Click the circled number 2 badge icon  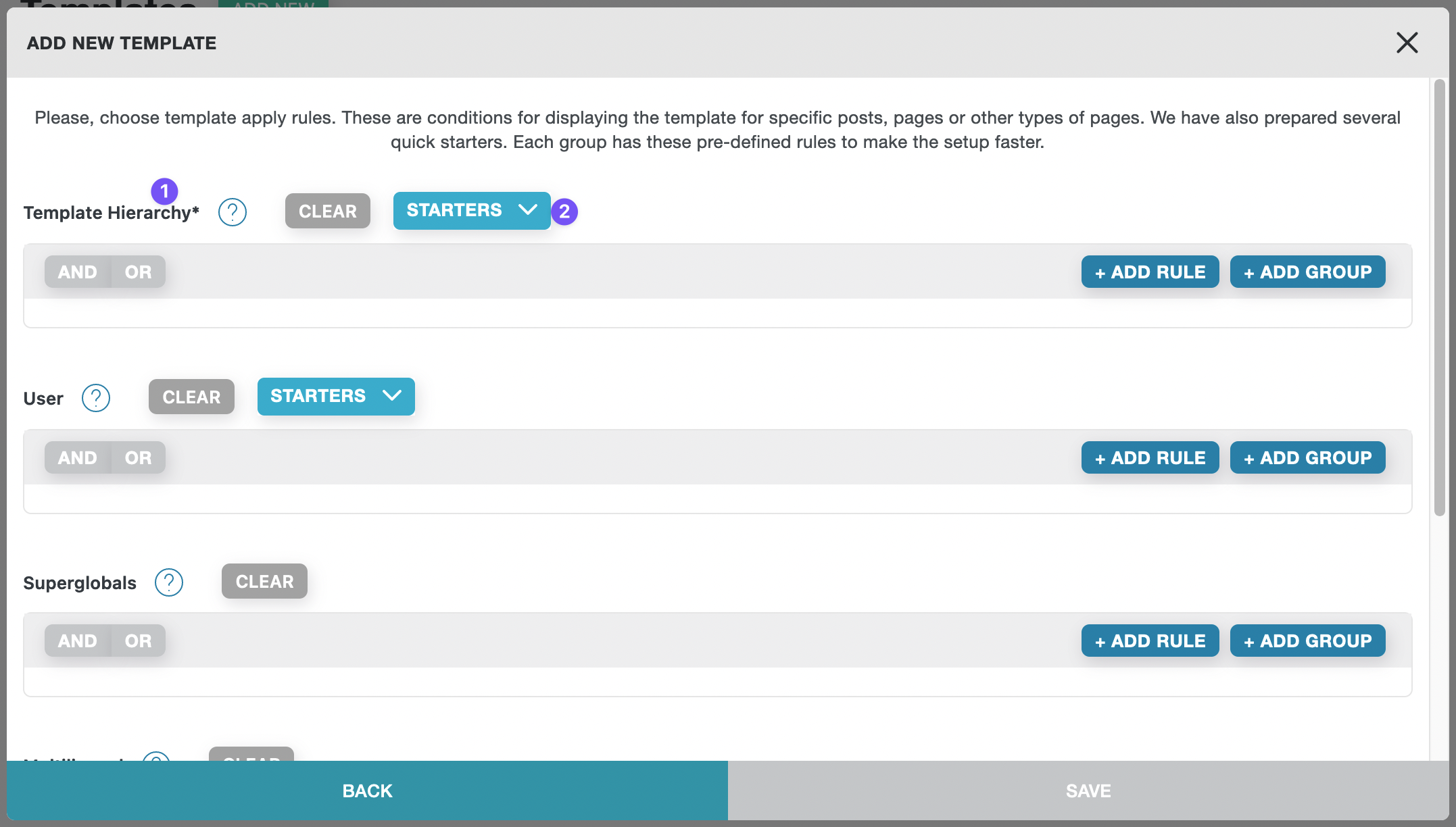564,211
